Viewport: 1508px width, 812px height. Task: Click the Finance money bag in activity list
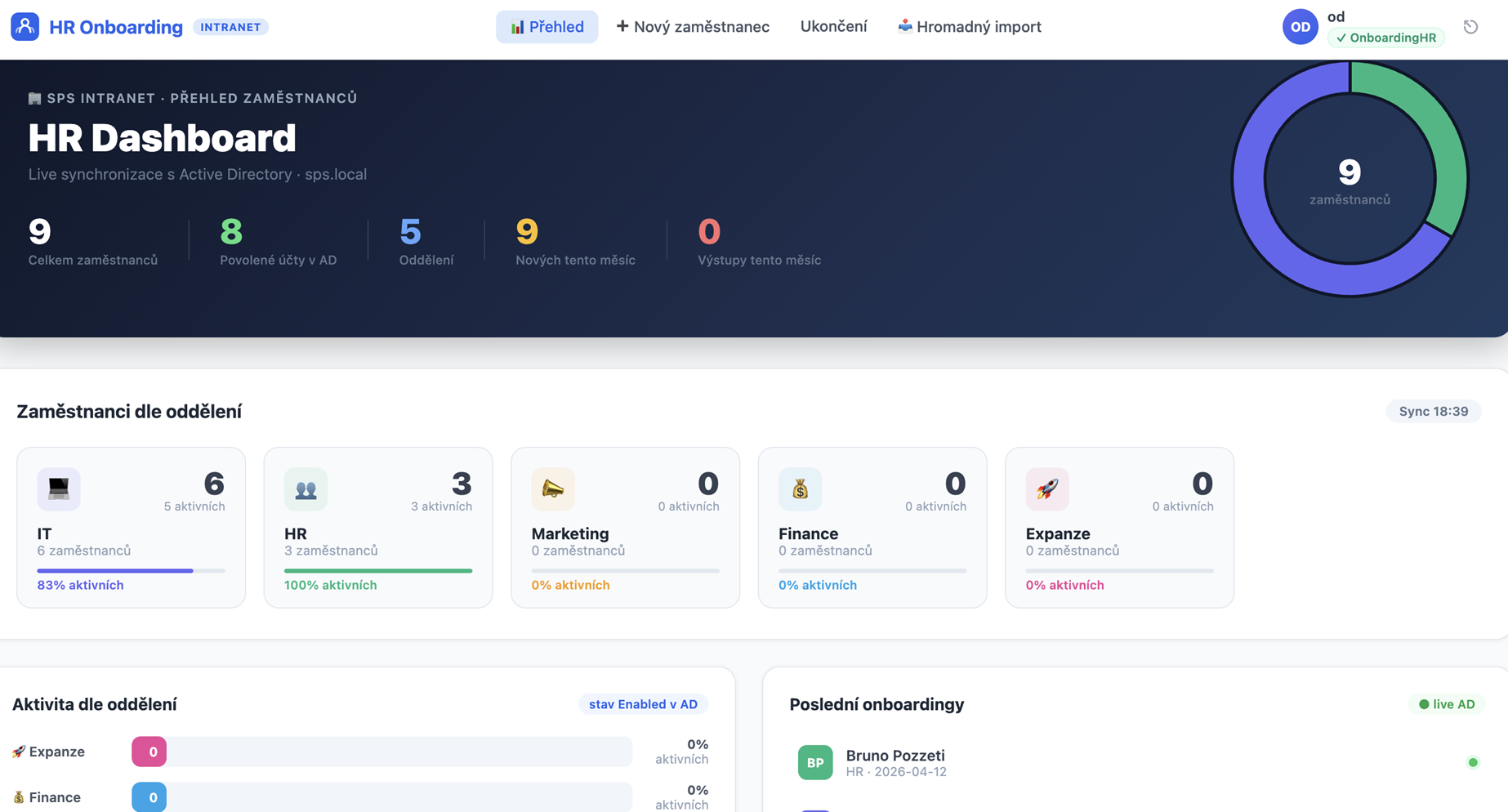(19, 797)
